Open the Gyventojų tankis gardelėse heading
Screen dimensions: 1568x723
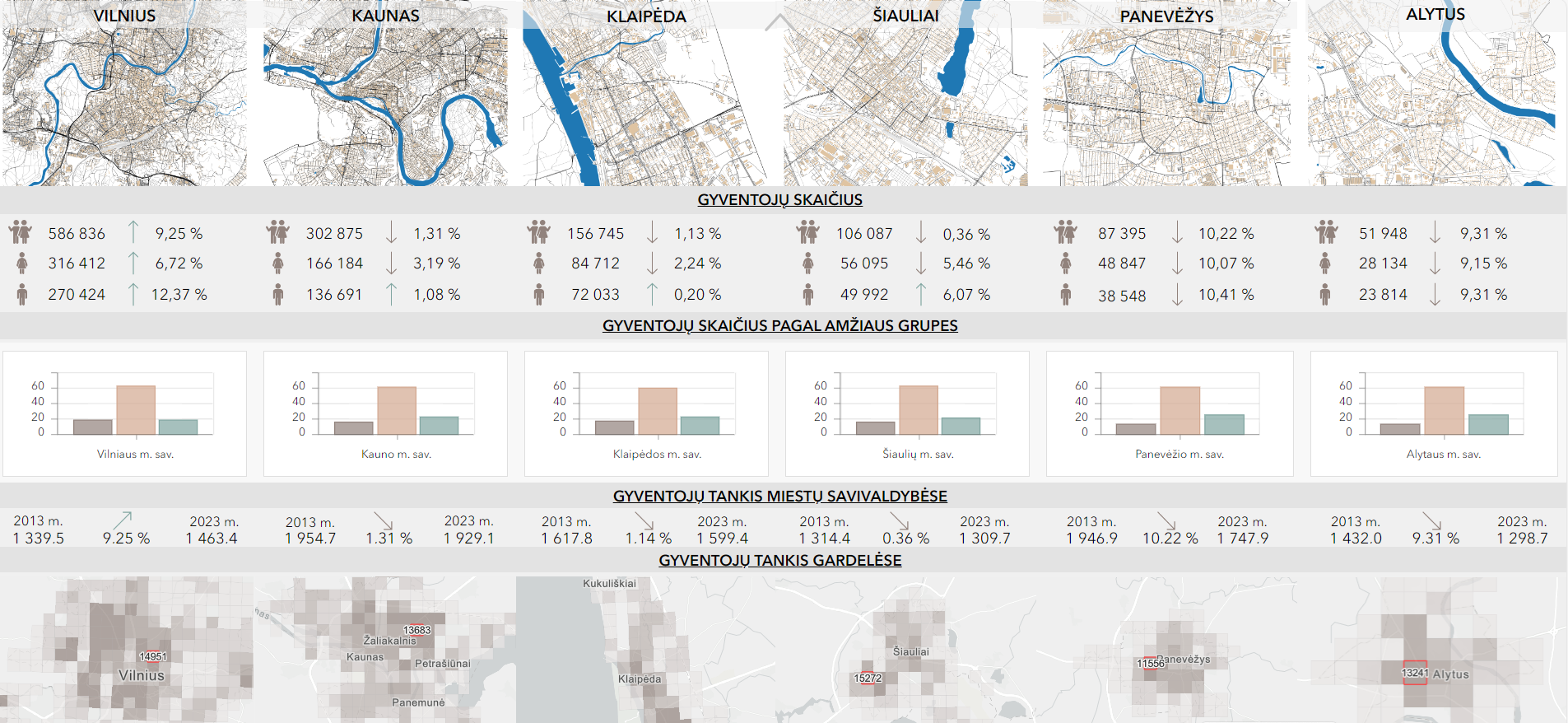pos(780,561)
